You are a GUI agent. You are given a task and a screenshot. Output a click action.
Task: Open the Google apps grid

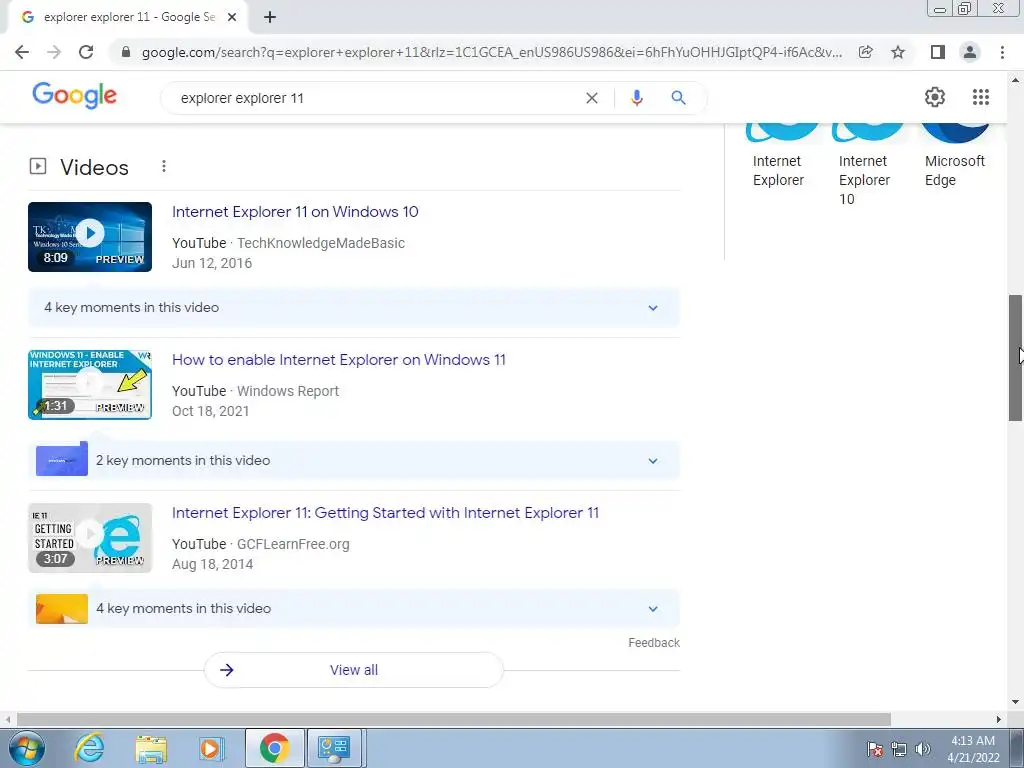980,97
